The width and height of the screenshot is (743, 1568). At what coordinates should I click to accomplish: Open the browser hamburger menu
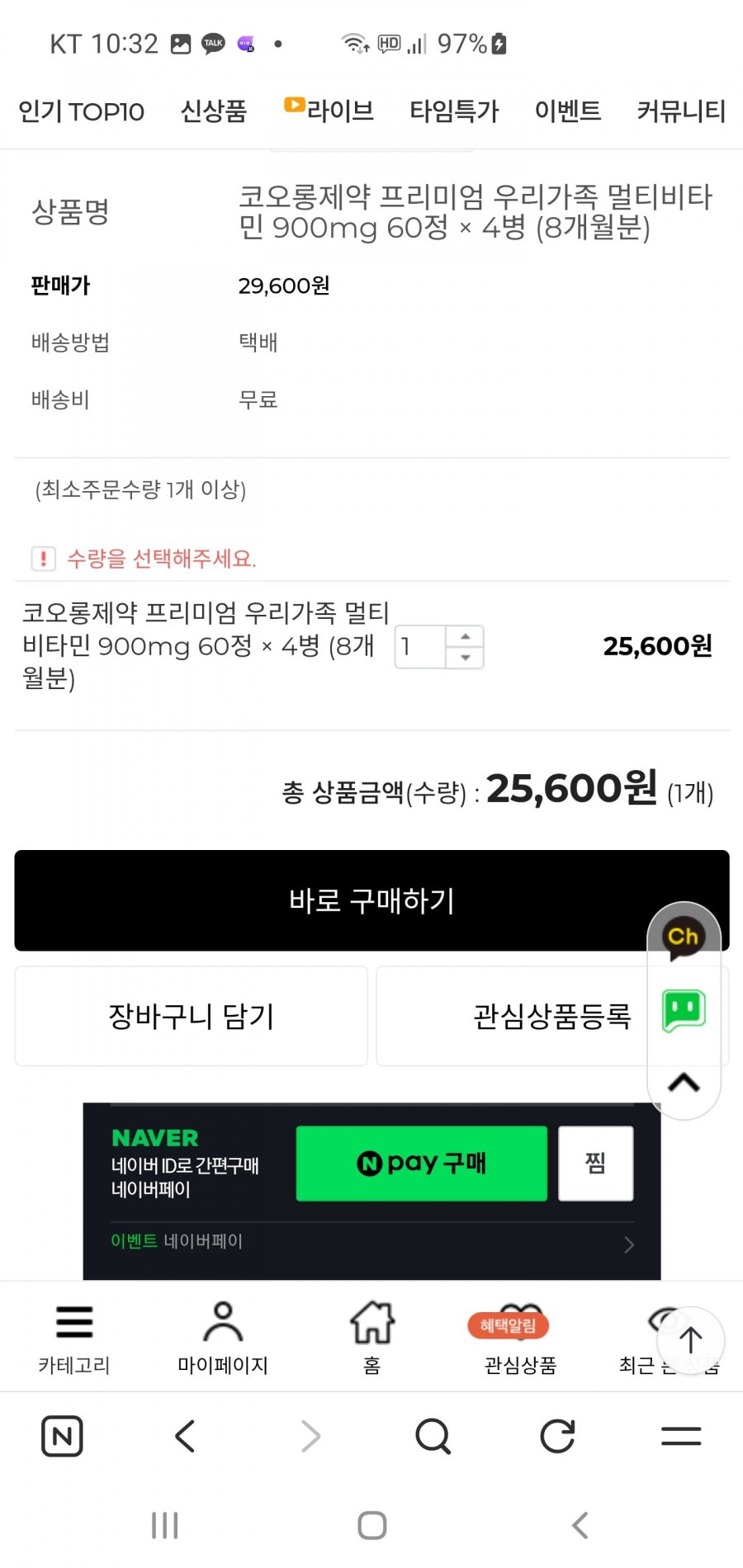tap(681, 1437)
